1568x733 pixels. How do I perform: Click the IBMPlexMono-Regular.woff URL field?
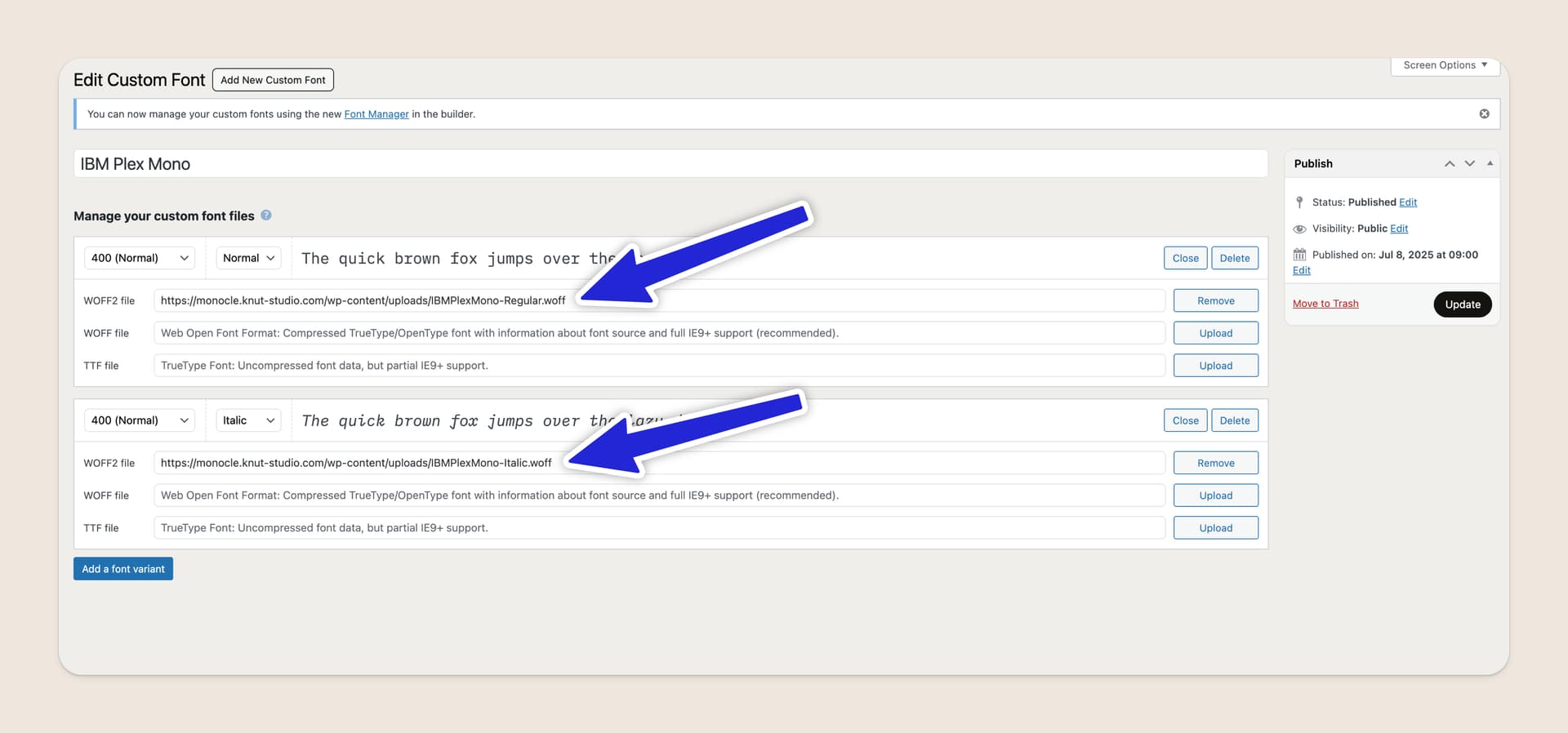659,300
